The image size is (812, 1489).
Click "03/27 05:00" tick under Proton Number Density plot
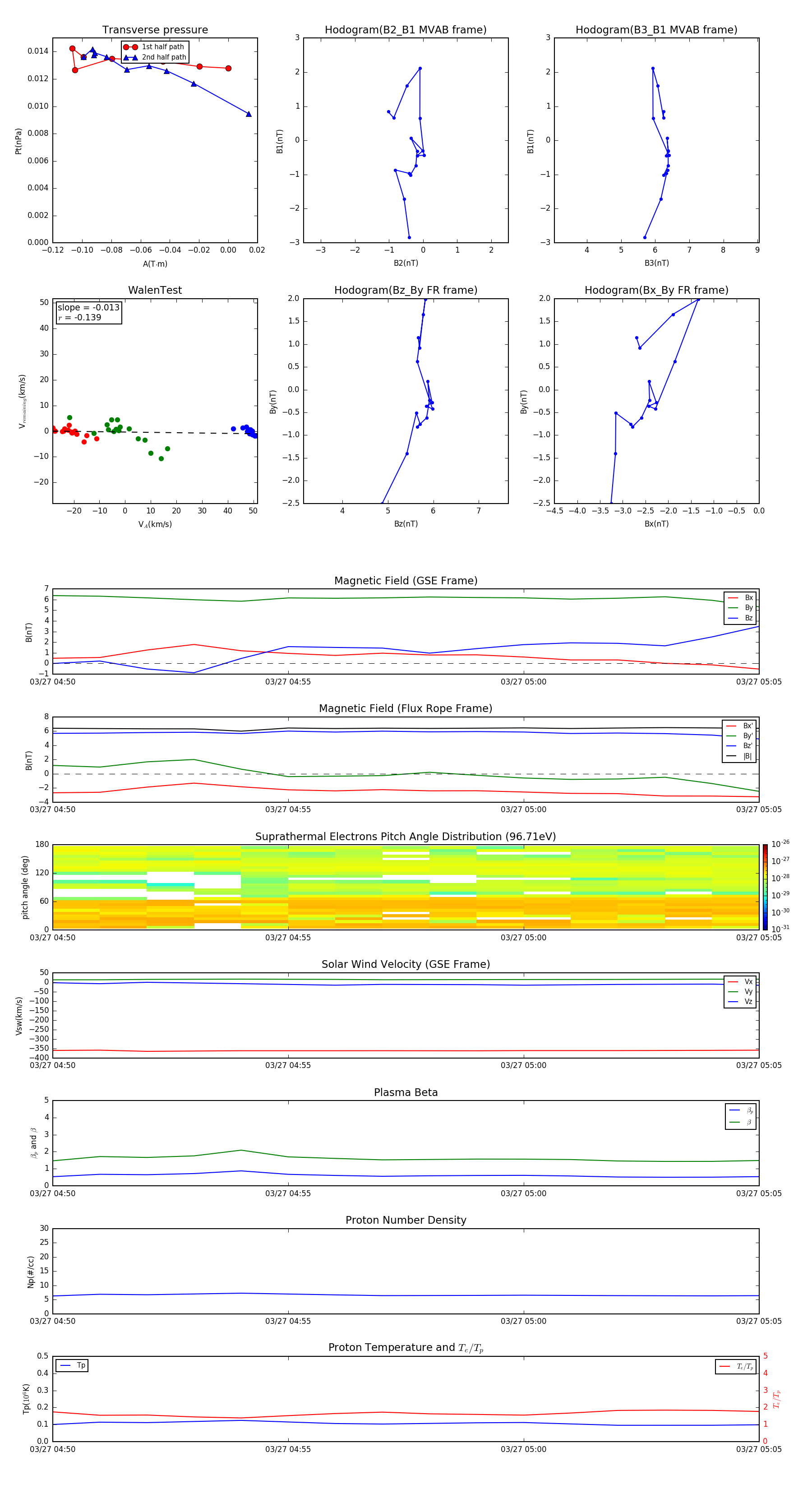coord(523,1321)
